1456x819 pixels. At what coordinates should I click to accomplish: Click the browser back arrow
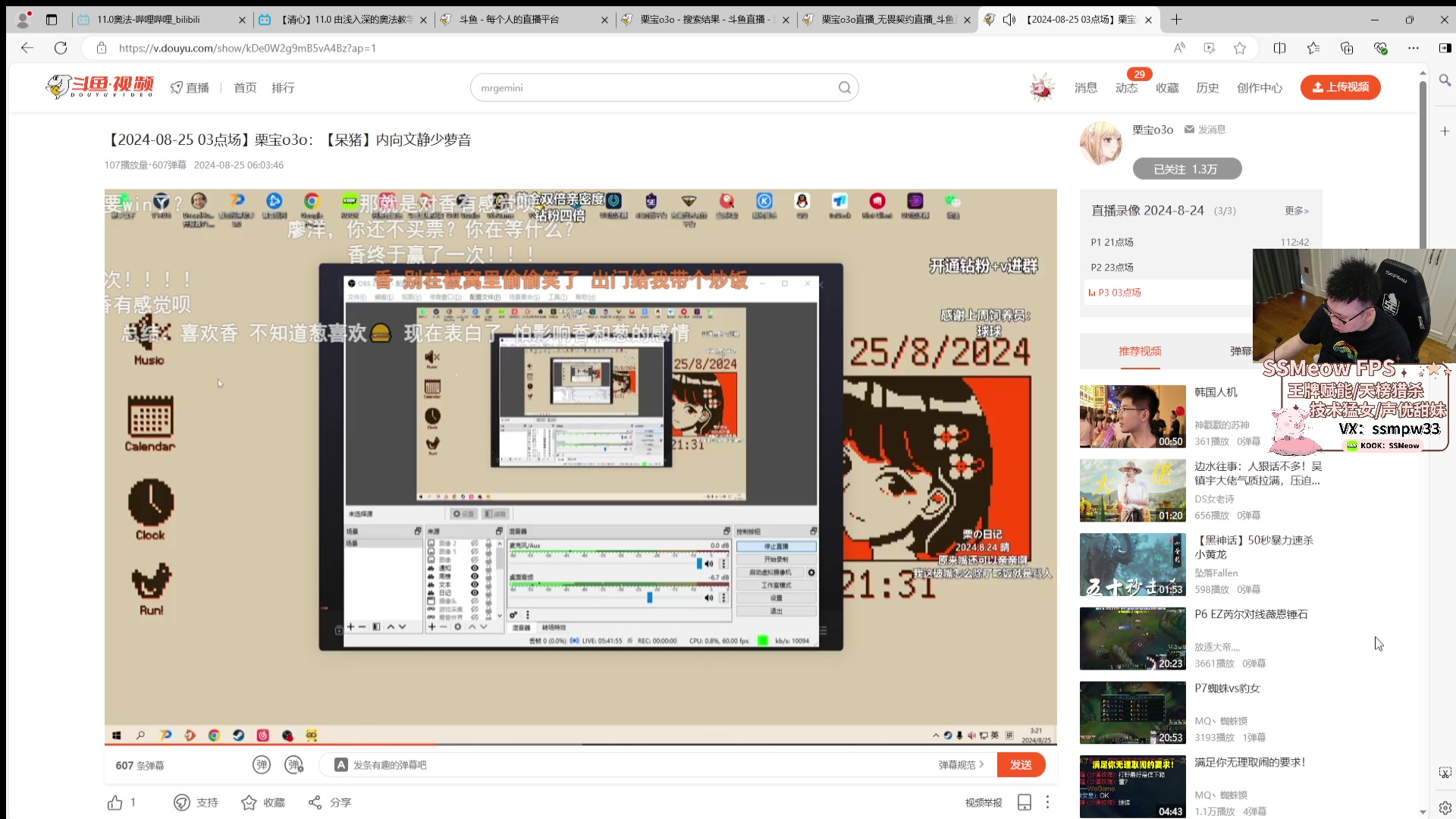pos(27,48)
